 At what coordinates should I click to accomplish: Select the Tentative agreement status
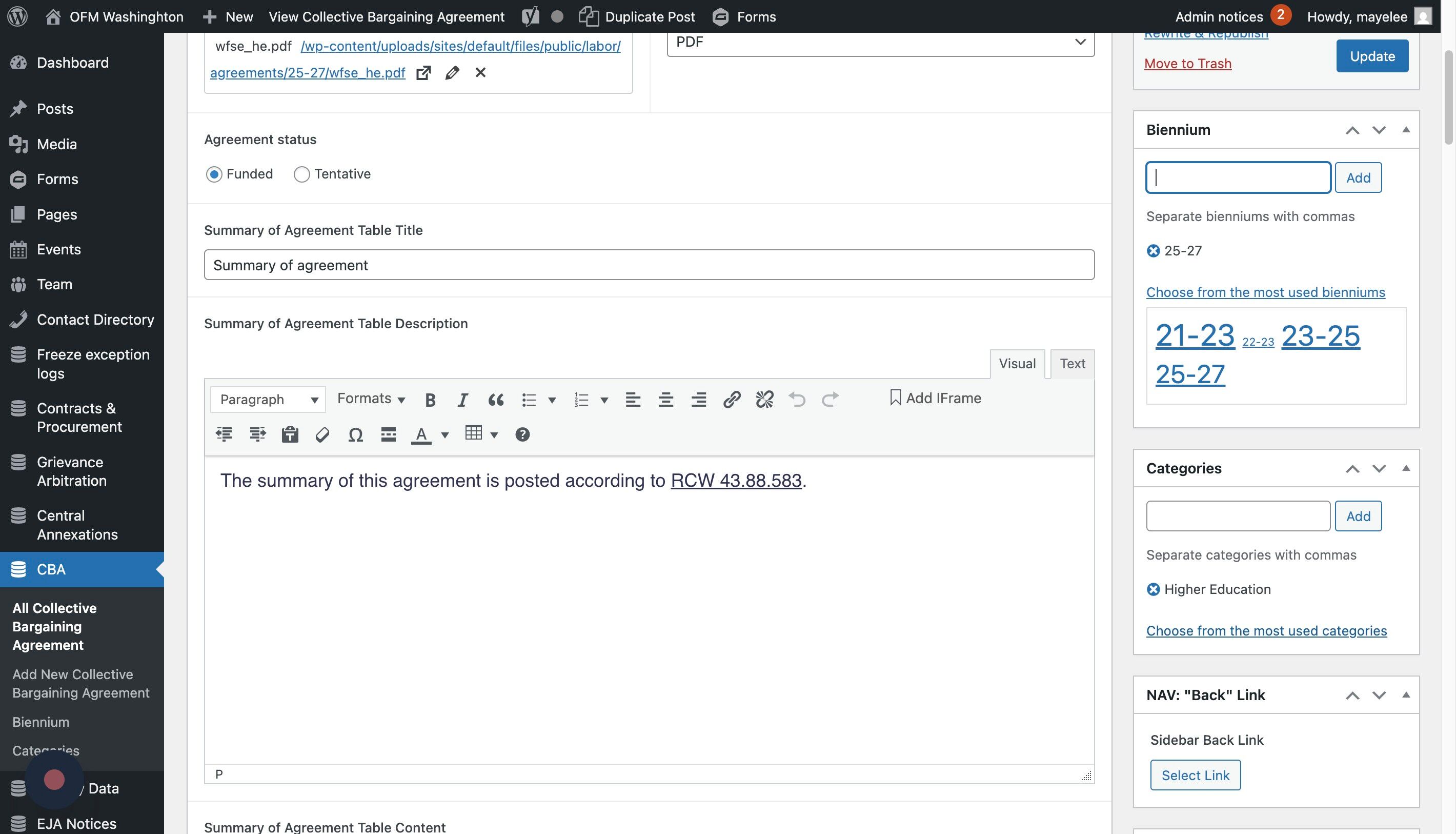click(x=302, y=174)
